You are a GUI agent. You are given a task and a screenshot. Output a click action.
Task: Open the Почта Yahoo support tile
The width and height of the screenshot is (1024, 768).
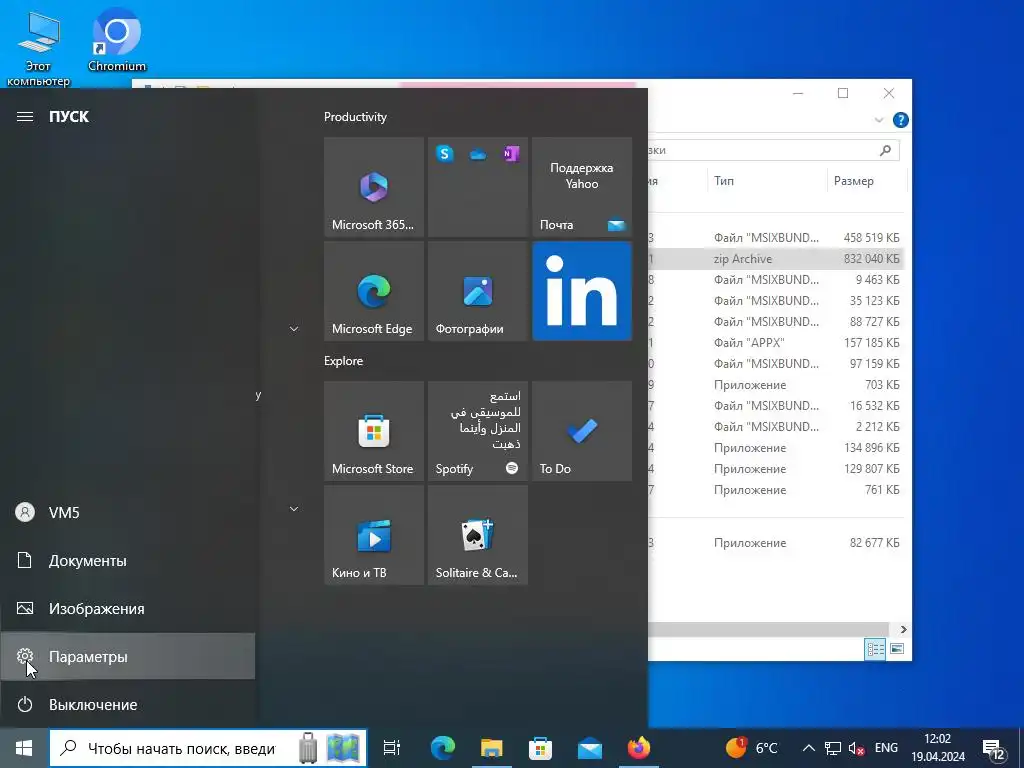[582, 187]
